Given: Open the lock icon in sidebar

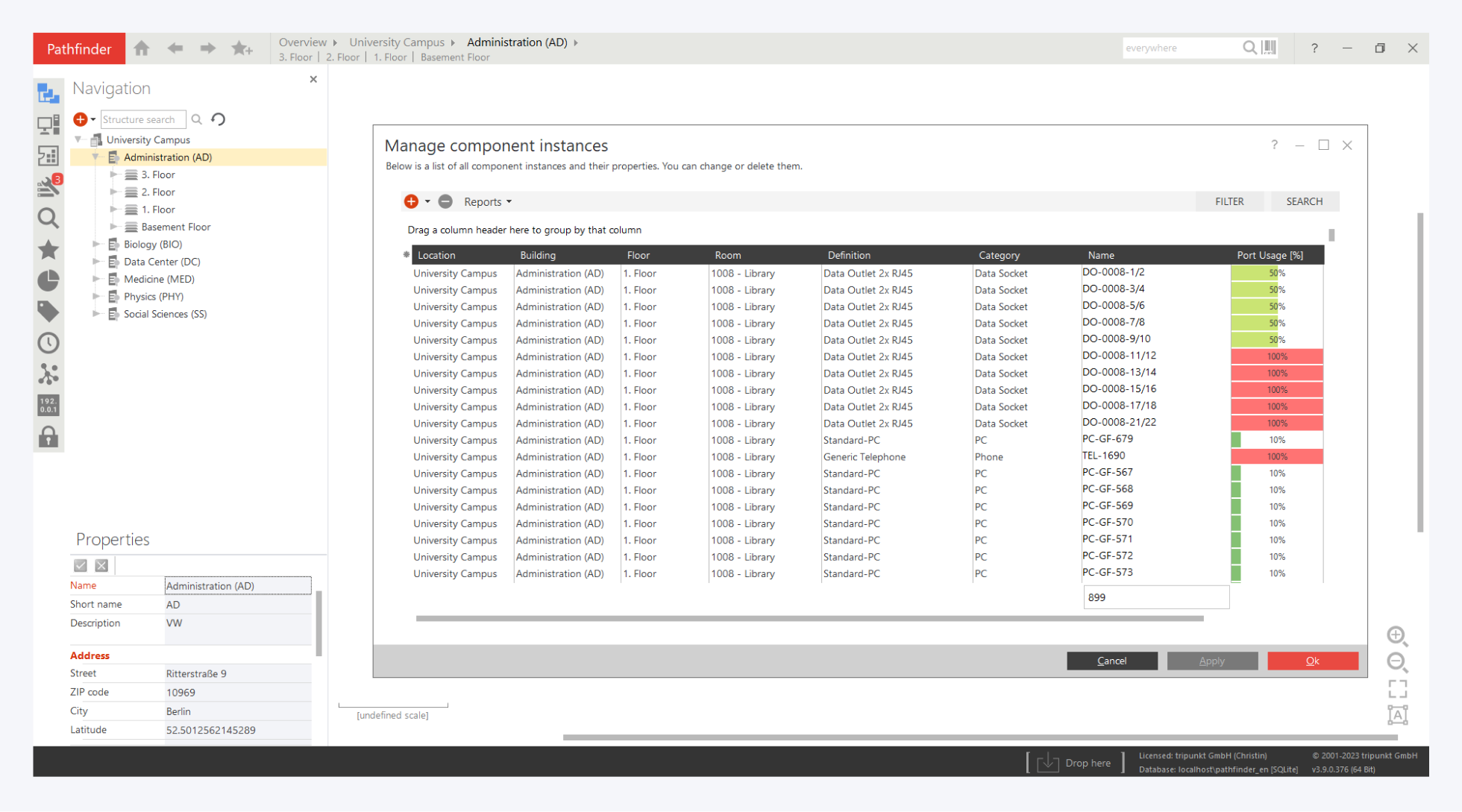Looking at the screenshot, I should (x=48, y=437).
